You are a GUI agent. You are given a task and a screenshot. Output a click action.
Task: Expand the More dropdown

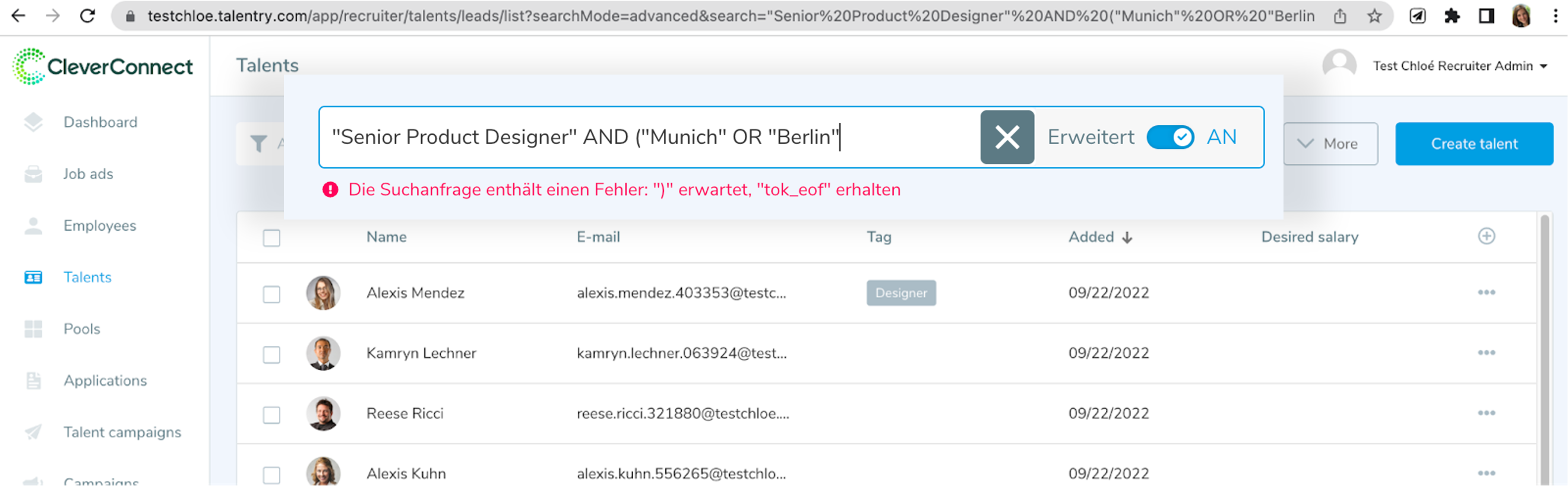1330,144
